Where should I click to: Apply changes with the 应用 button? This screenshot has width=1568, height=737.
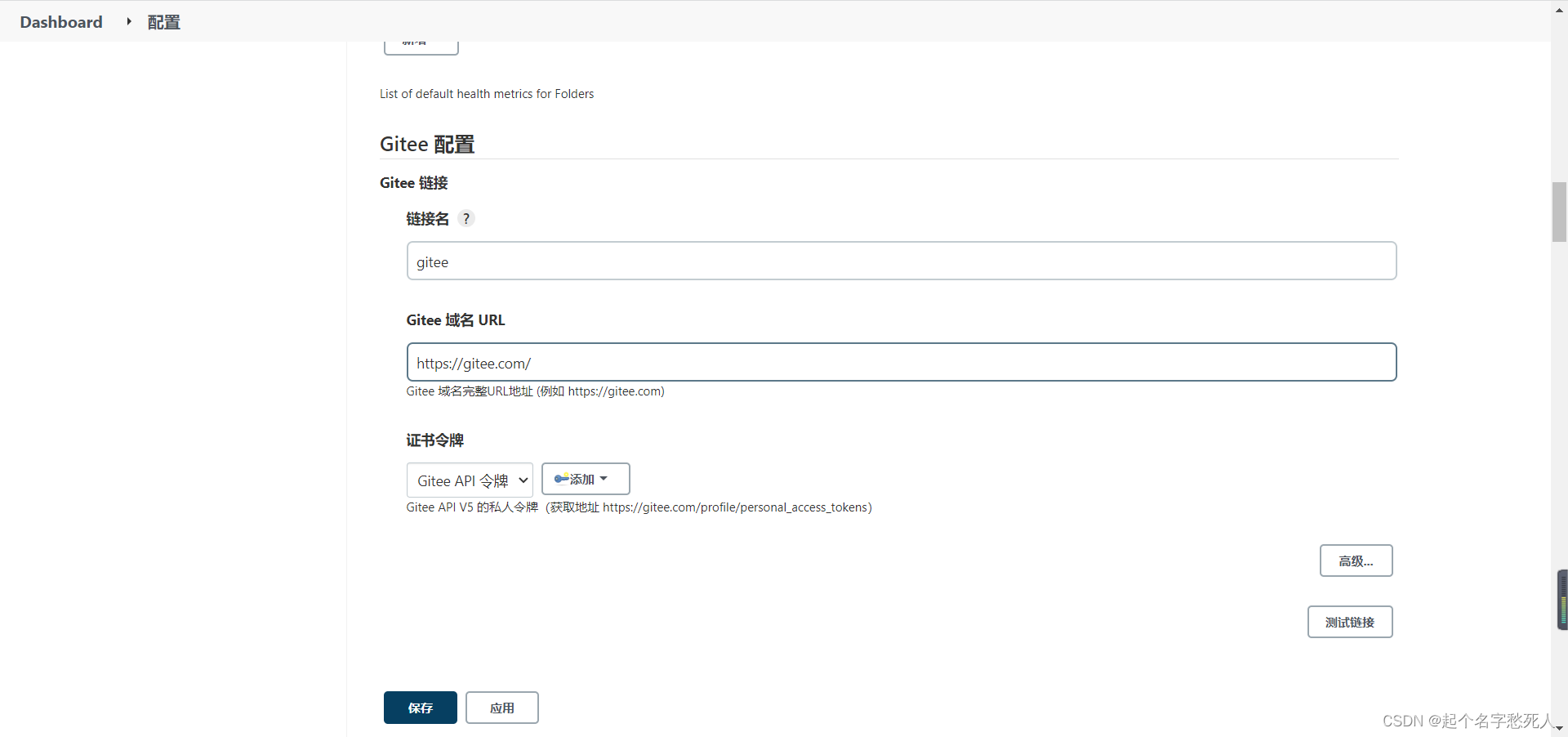coord(501,708)
